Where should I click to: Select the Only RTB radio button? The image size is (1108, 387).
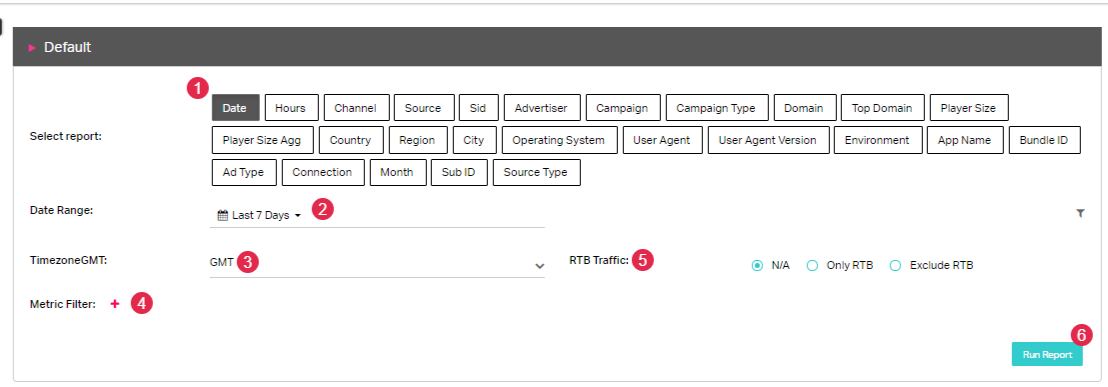click(x=813, y=266)
